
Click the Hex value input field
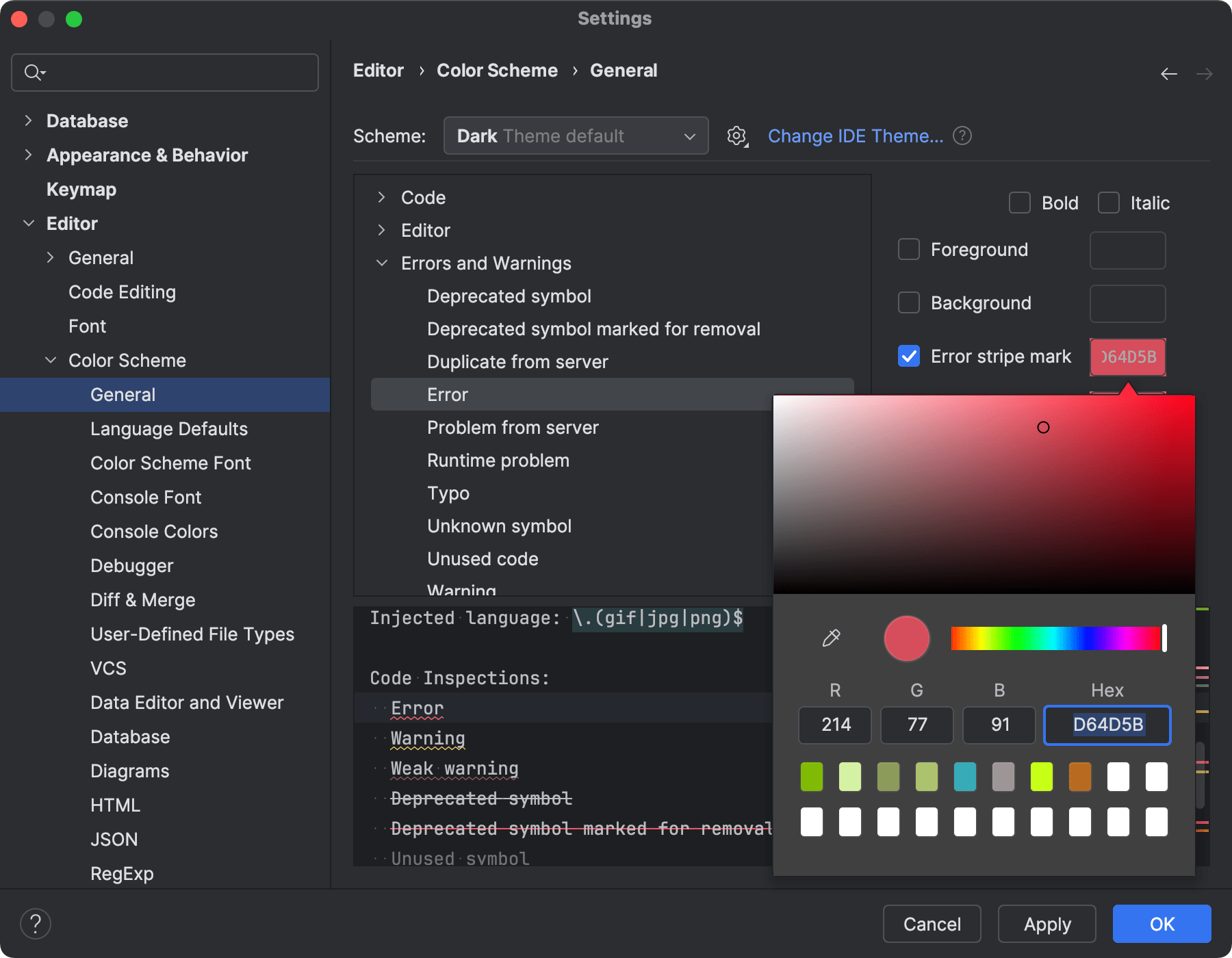[1107, 725]
